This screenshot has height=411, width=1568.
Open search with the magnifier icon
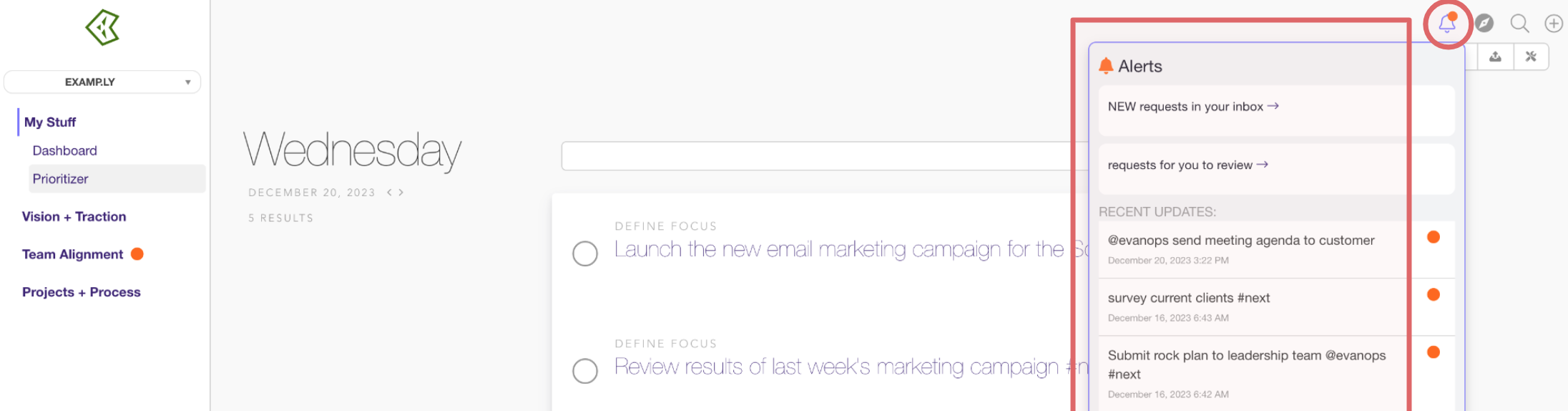click(x=1519, y=24)
